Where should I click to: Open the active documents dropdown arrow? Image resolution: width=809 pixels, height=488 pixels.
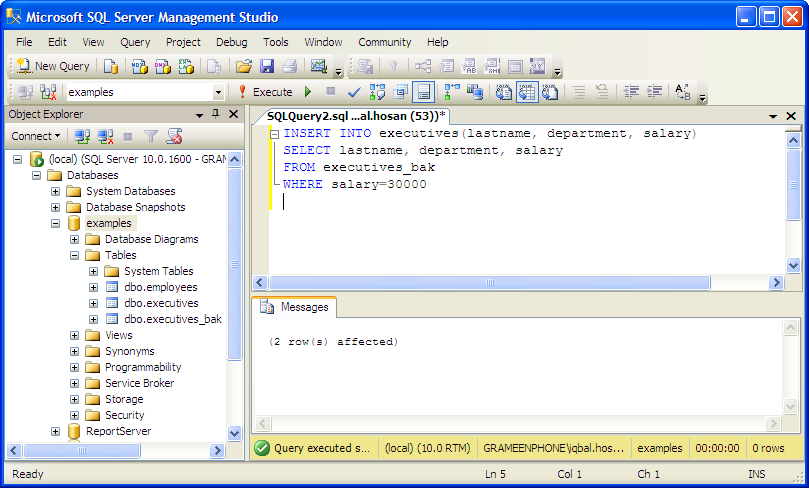click(773, 117)
